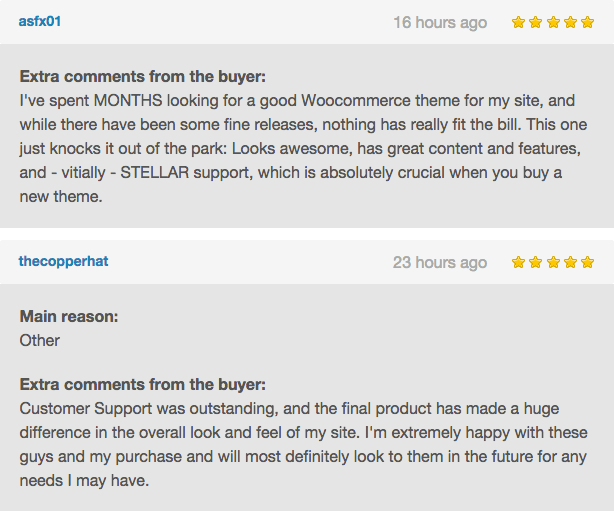Click third star in thecopperhat's rating

[553, 262]
